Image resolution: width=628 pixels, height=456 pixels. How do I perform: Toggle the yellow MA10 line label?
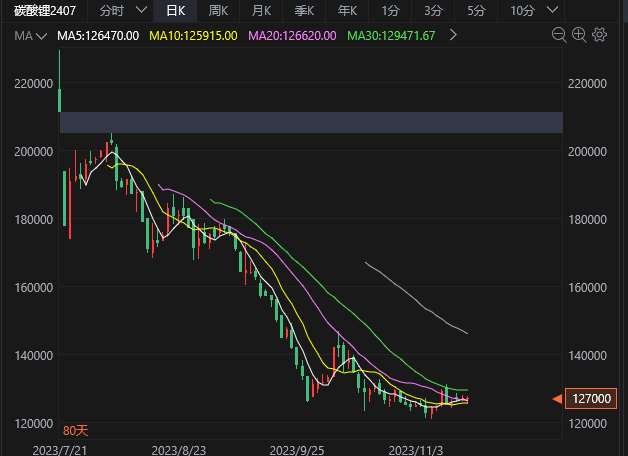tap(193, 35)
